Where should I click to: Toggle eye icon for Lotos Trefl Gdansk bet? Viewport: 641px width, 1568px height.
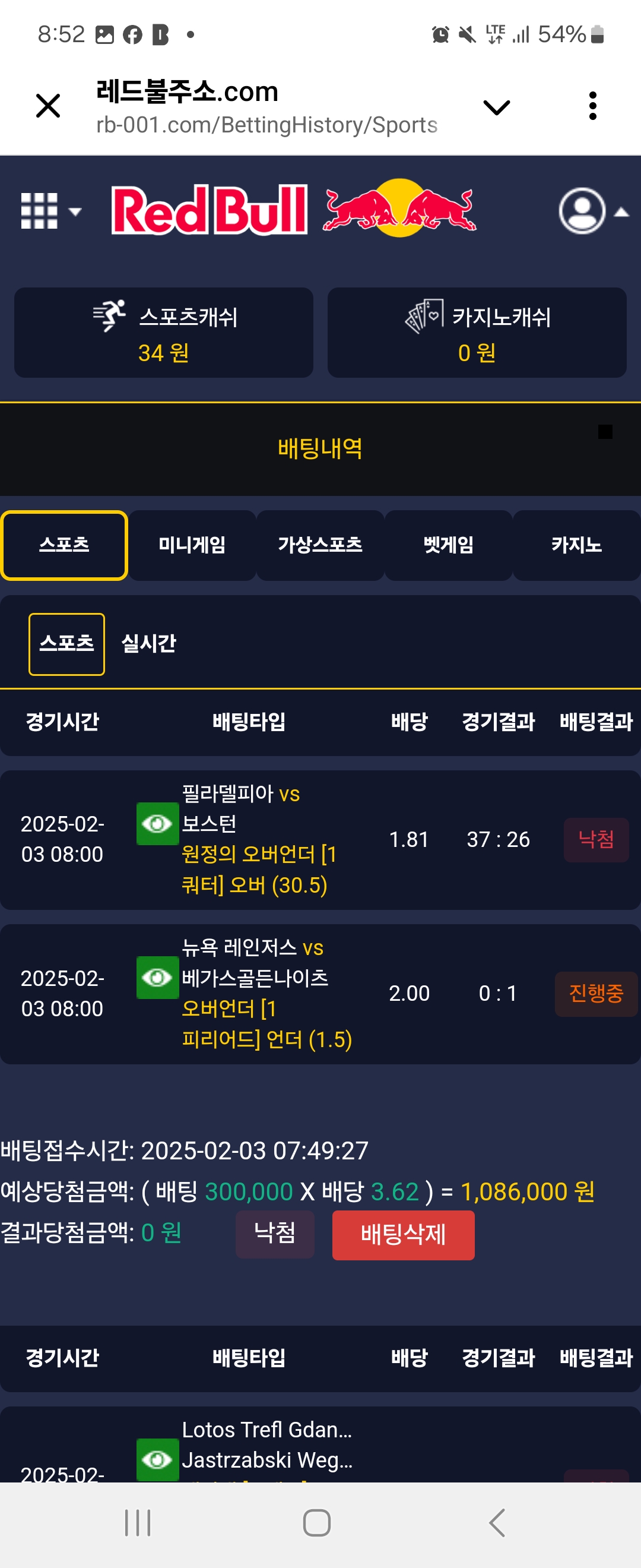click(157, 1459)
